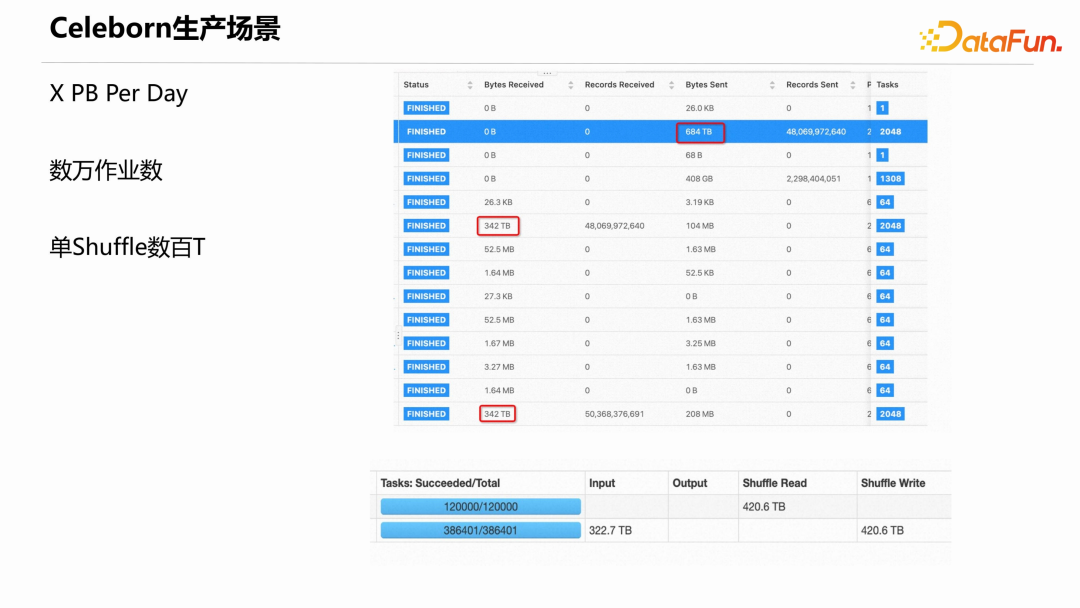Screen dimensions: 1080x608
Task: Click the 120000/120000 progress bar
Action: (480, 507)
